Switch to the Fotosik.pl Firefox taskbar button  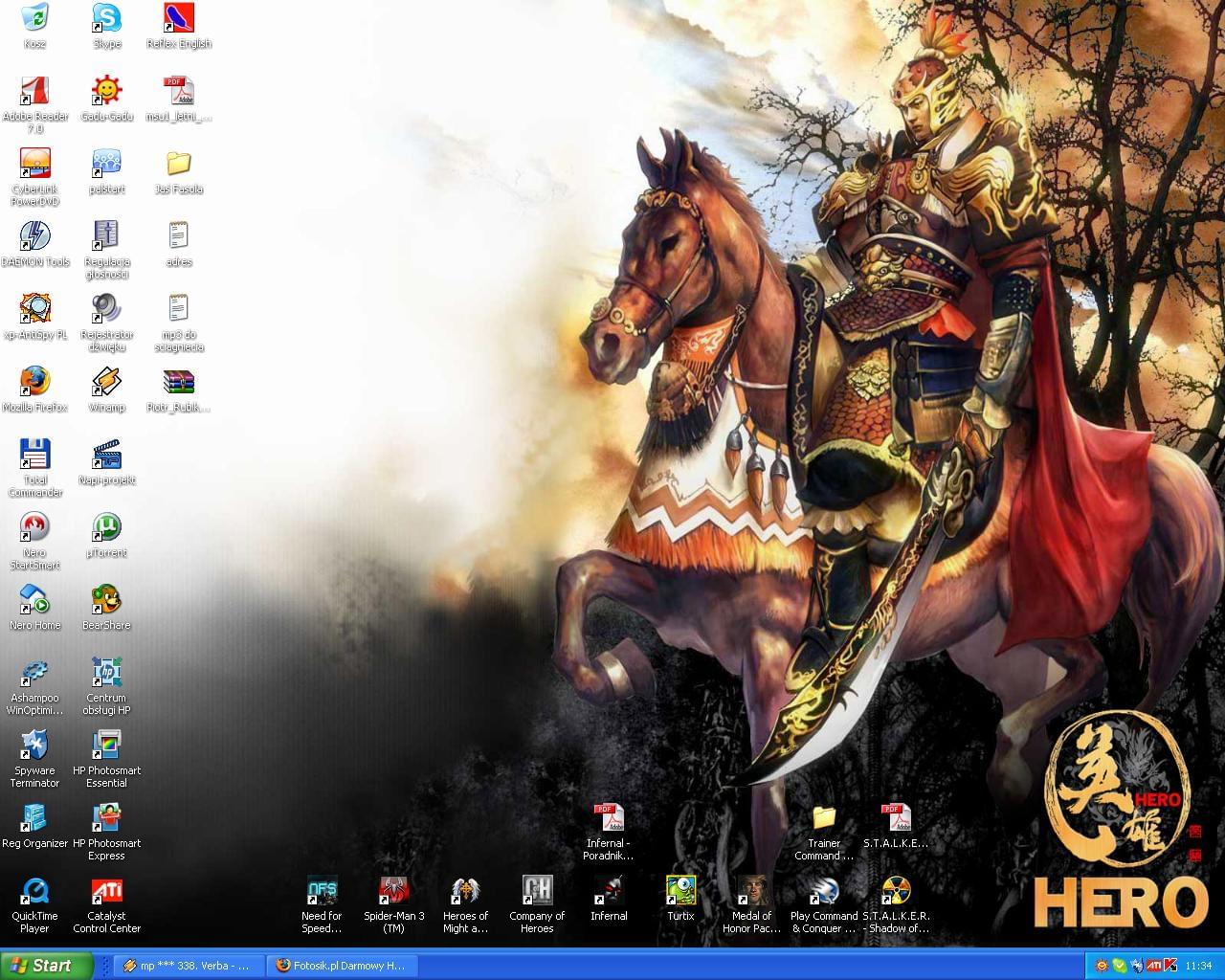(340, 966)
